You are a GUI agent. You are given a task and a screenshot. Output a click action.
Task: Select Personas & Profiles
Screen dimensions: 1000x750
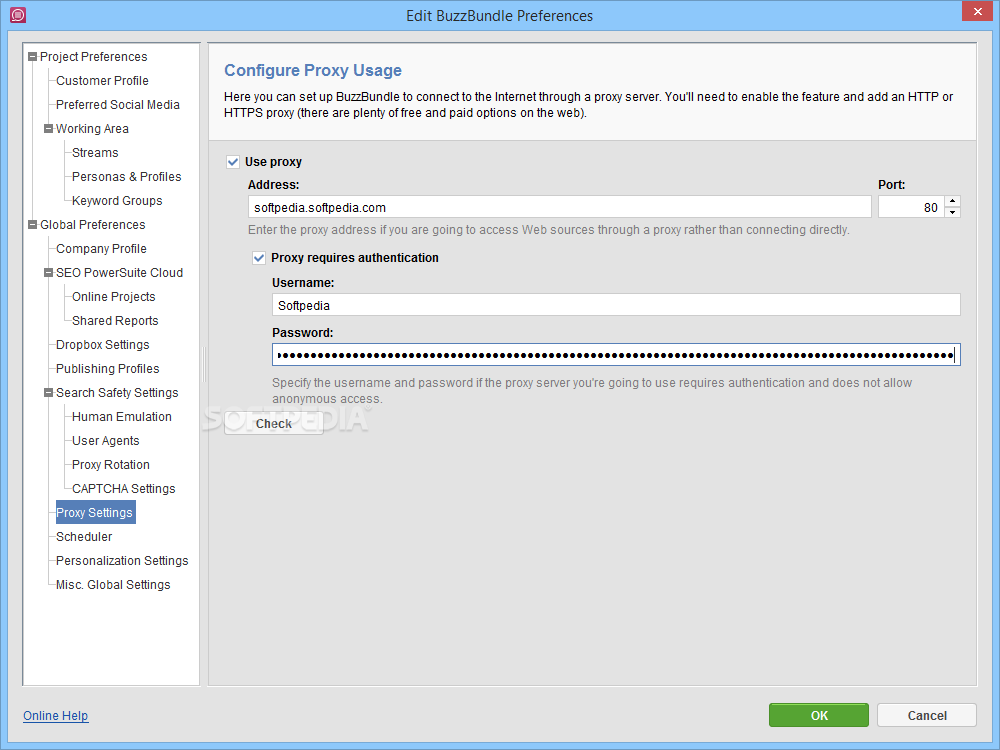click(126, 177)
